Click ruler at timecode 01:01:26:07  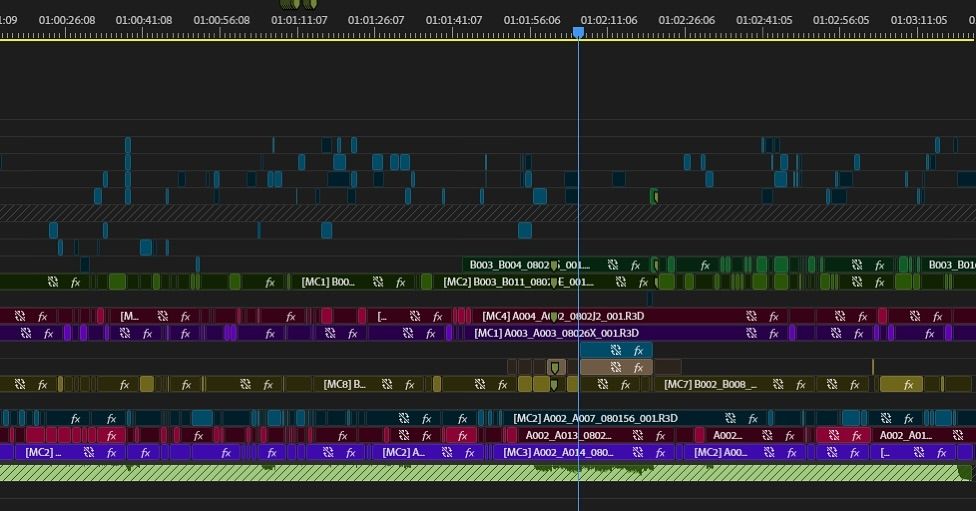[x=376, y=21]
